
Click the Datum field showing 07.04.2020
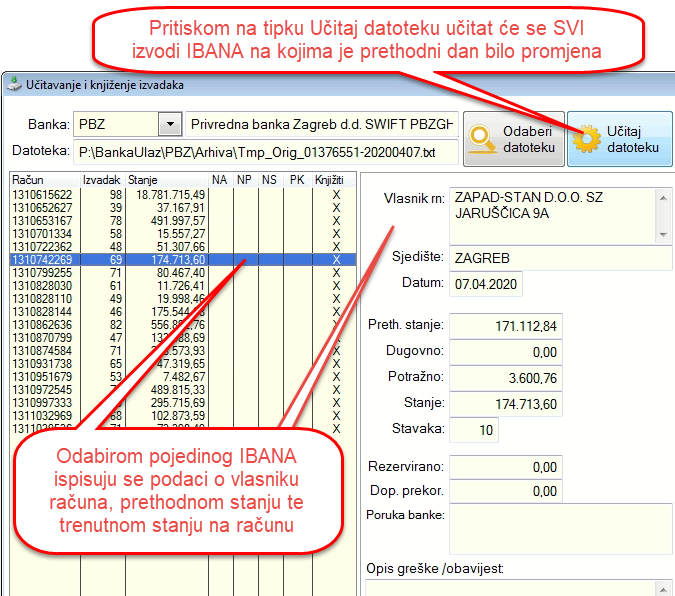[x=485, y=284]
